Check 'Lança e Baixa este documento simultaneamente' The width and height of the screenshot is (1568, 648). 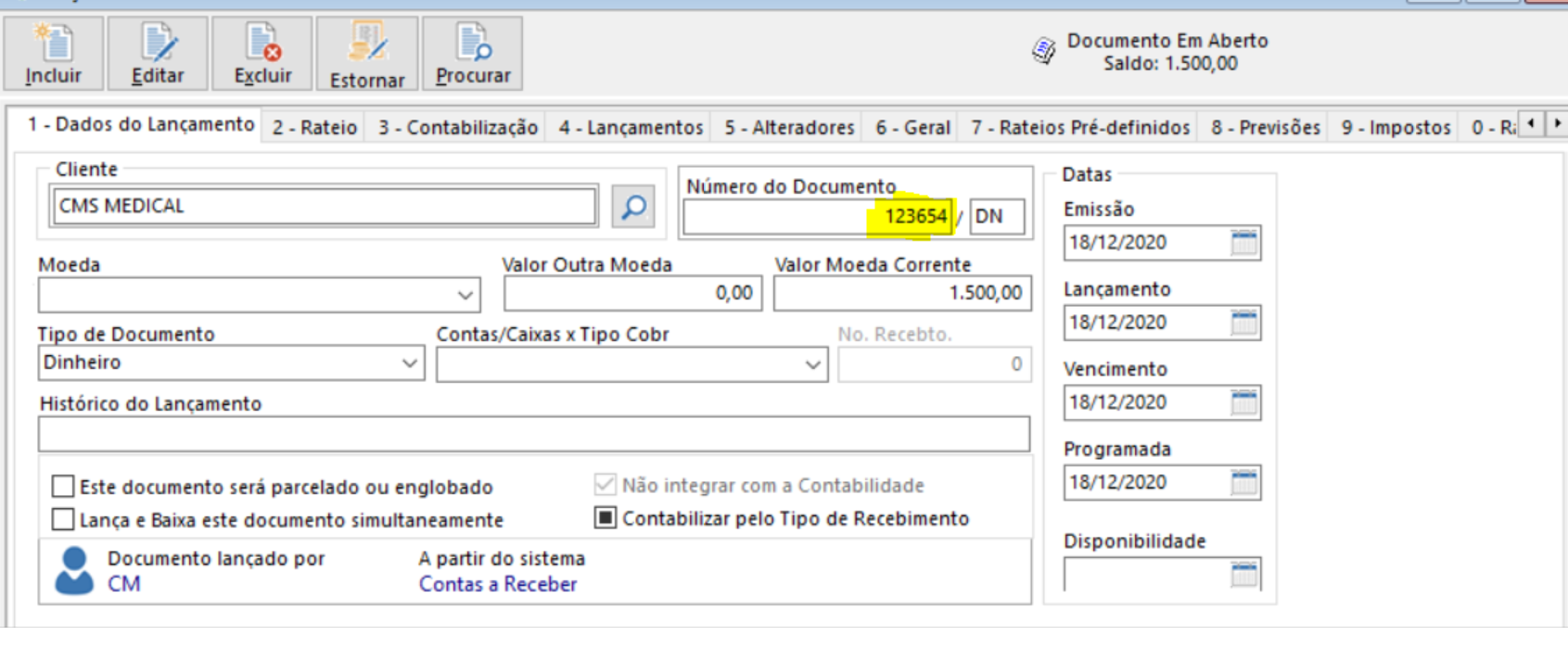(63, 519)
